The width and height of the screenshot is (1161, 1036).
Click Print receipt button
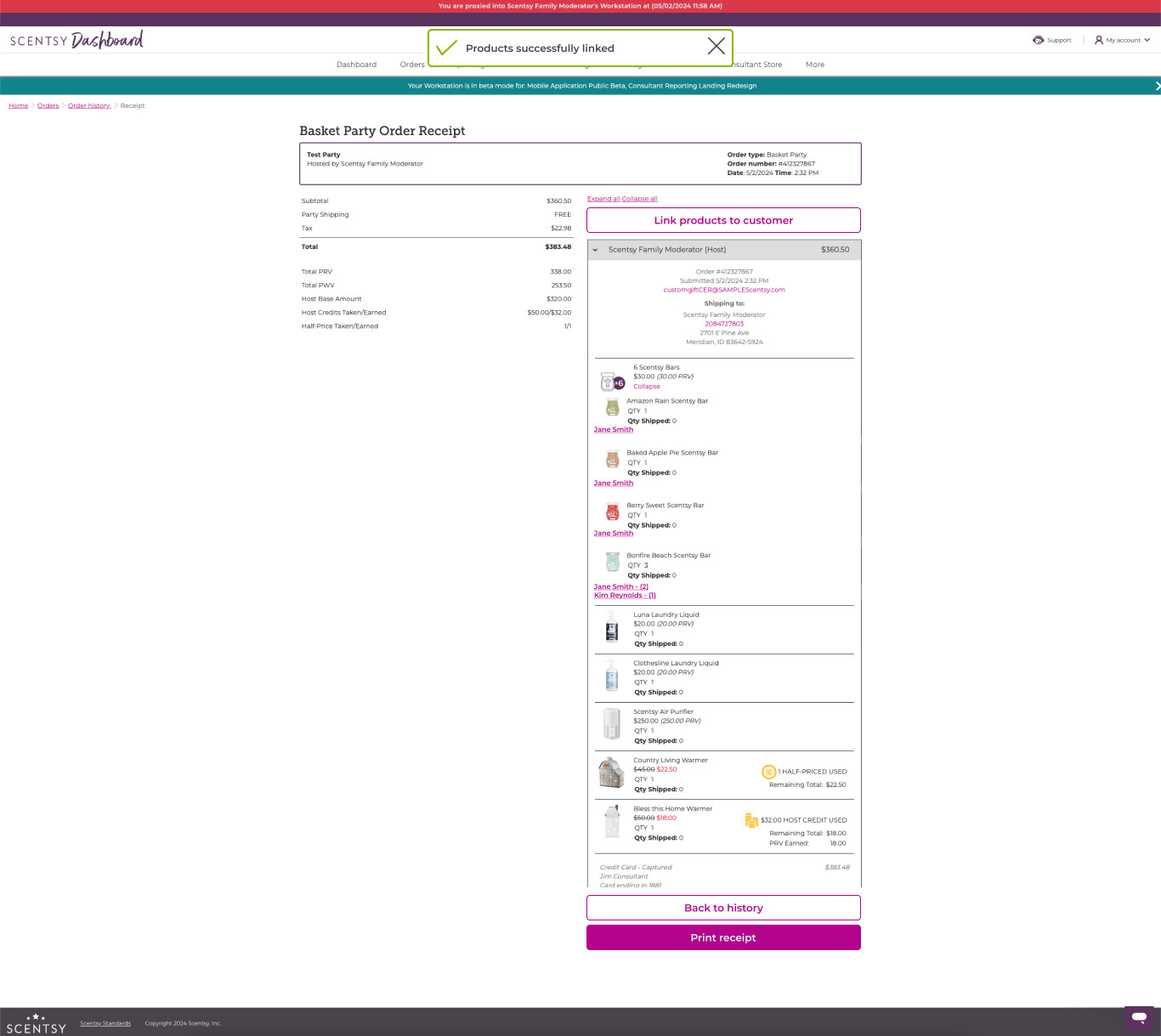723,937
